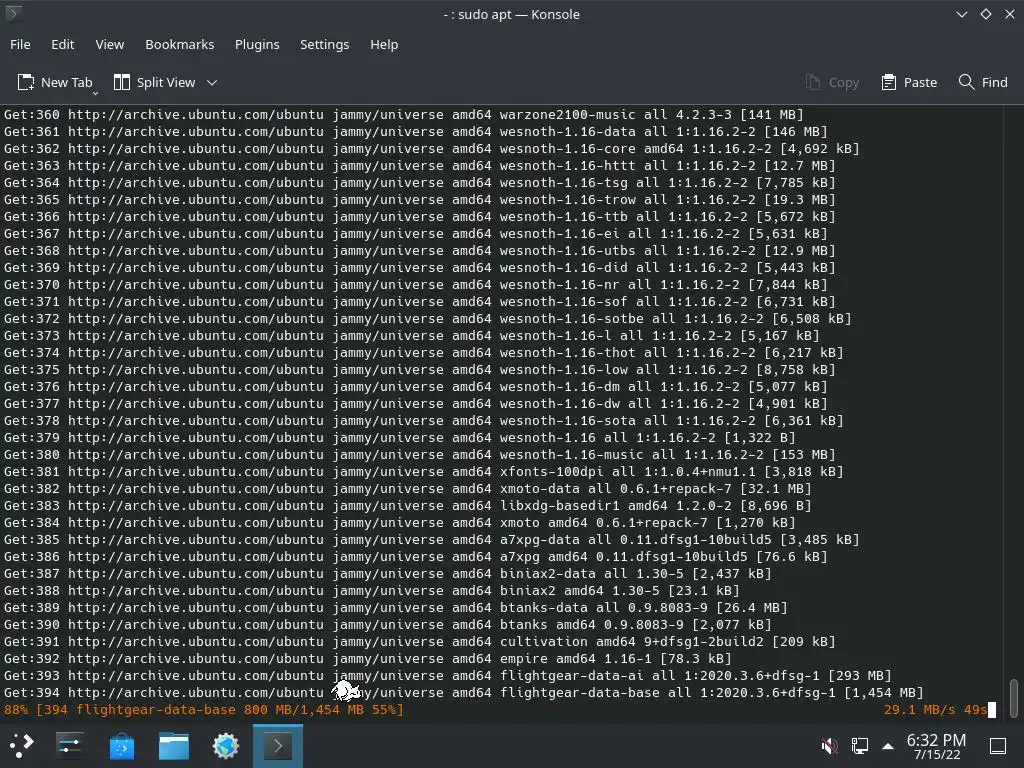Click the line Get:390 btanks amd64
Image resolution: width=1024 pixels, height=768 pixels.
point(388,624)
